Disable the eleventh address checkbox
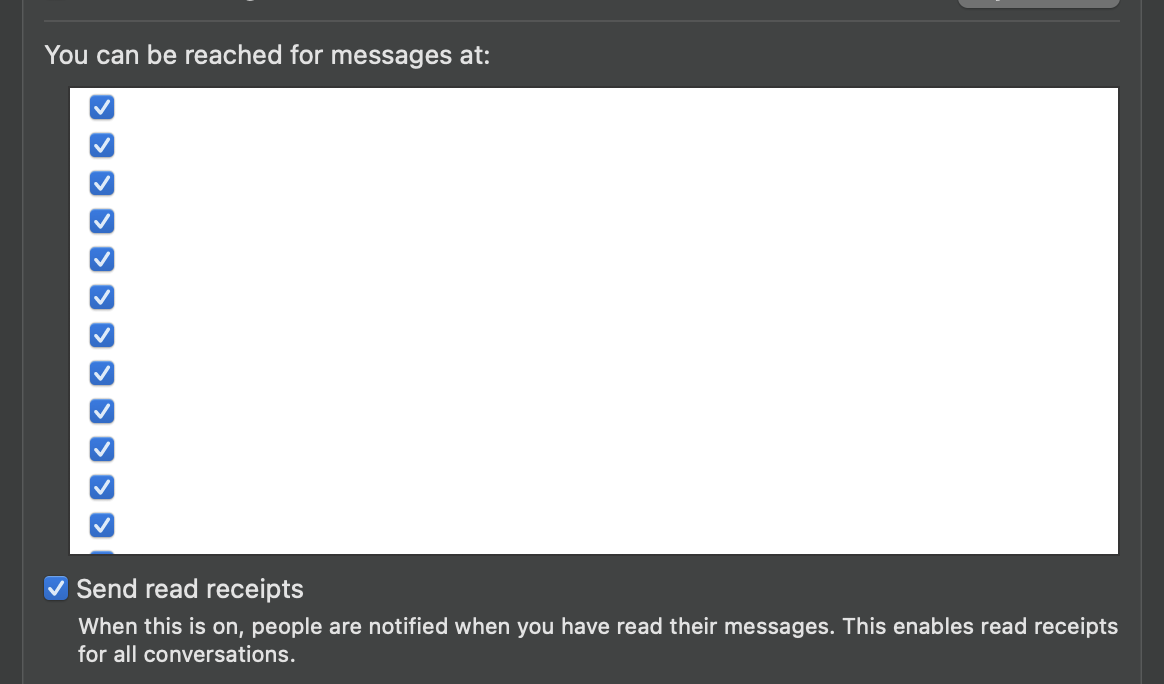The image size is (1164, 684). click(x=101, y=487)
